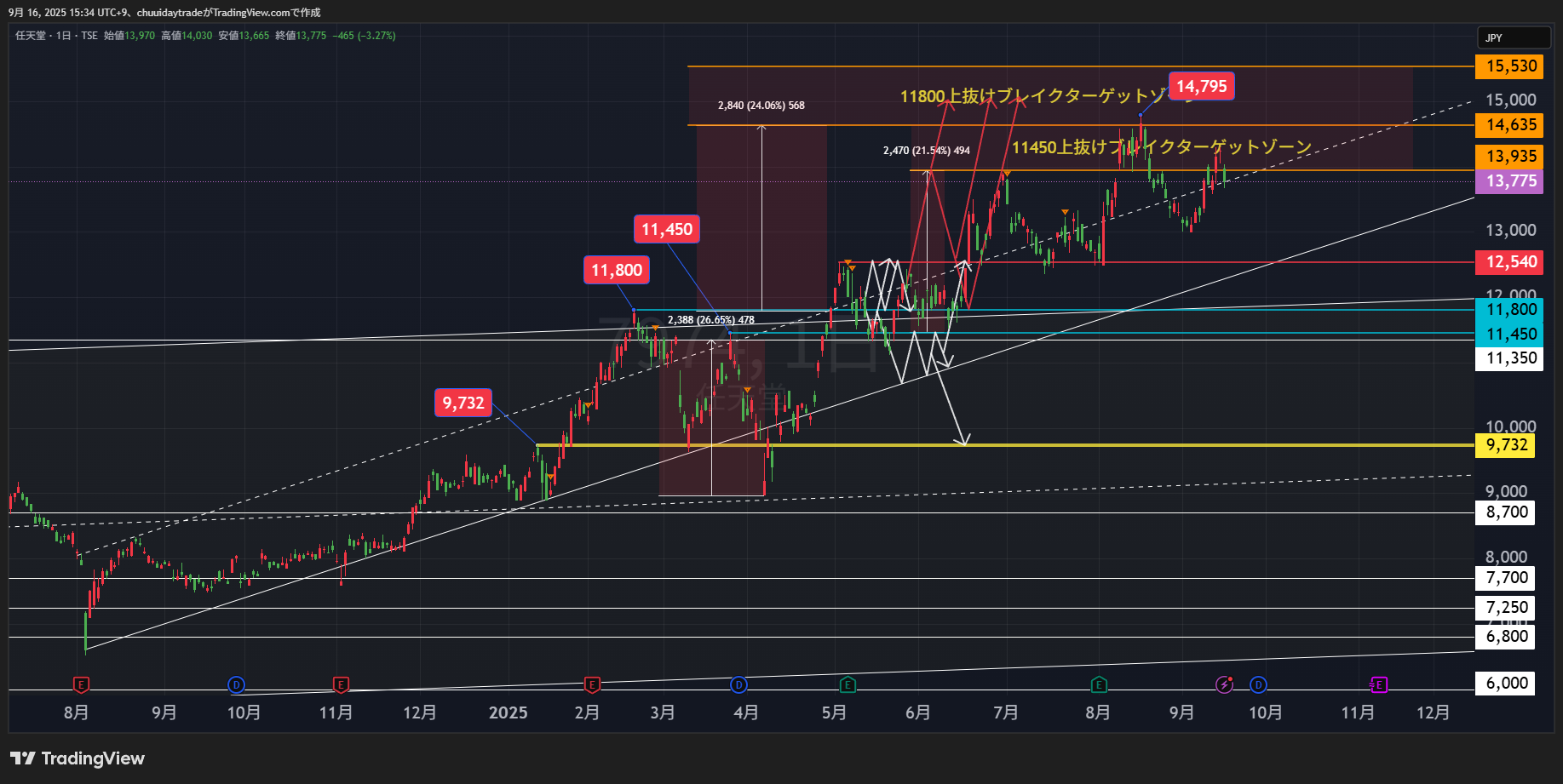Click the blue dividend icon near 10月 2025

pos(1258,684)
